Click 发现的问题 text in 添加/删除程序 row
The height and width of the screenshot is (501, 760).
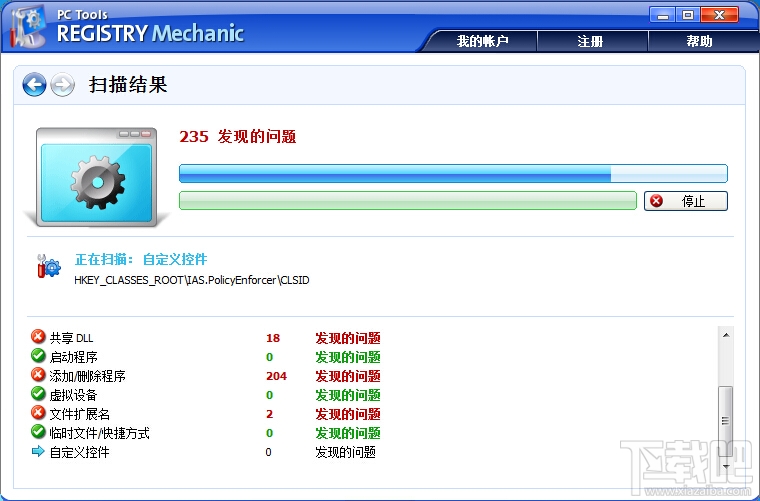pyautogui.click(x=348, y=376)
